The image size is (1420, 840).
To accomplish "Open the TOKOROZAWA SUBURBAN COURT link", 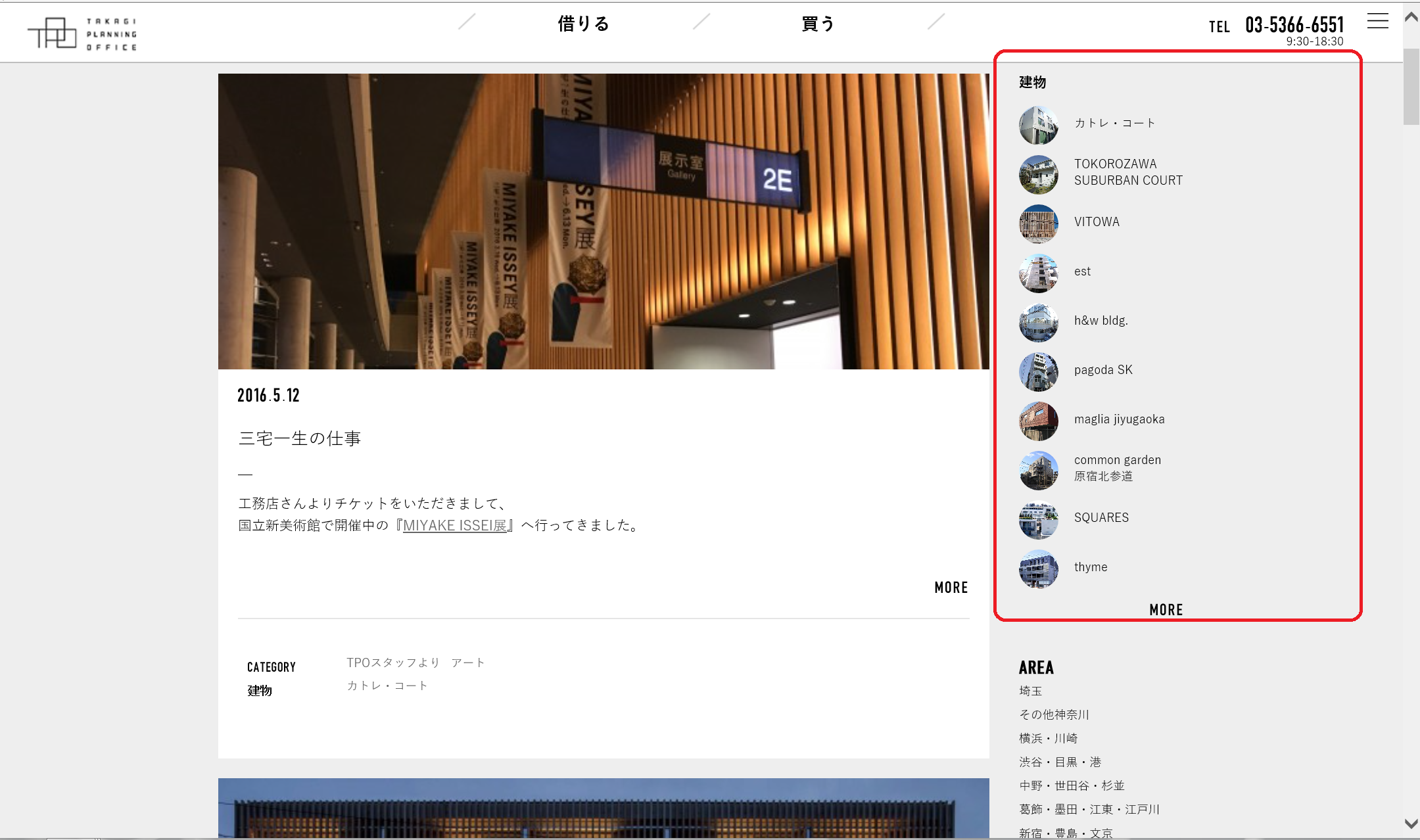I will (1128, 172).
